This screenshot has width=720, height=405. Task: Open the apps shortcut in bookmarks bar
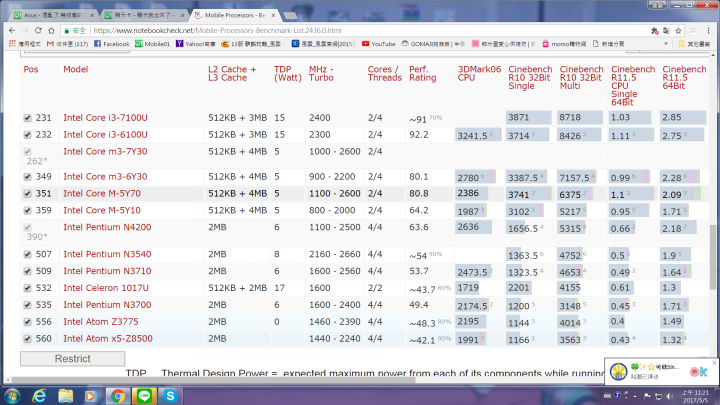tap(24, 44)
